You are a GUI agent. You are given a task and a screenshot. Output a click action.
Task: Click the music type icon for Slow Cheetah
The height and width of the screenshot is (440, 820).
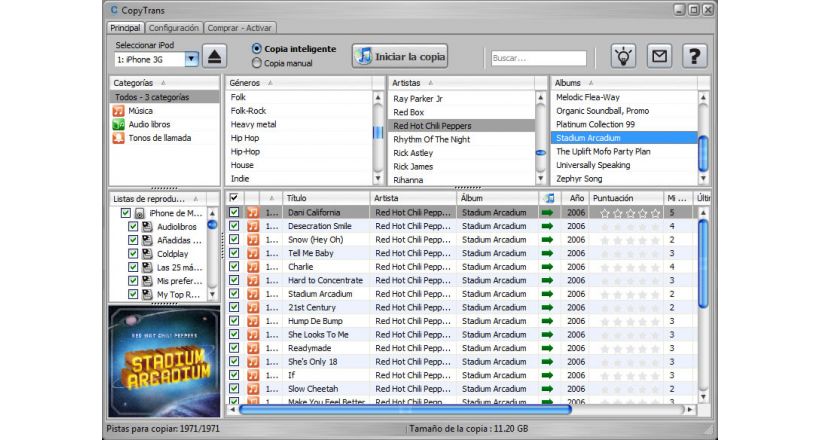253,389
